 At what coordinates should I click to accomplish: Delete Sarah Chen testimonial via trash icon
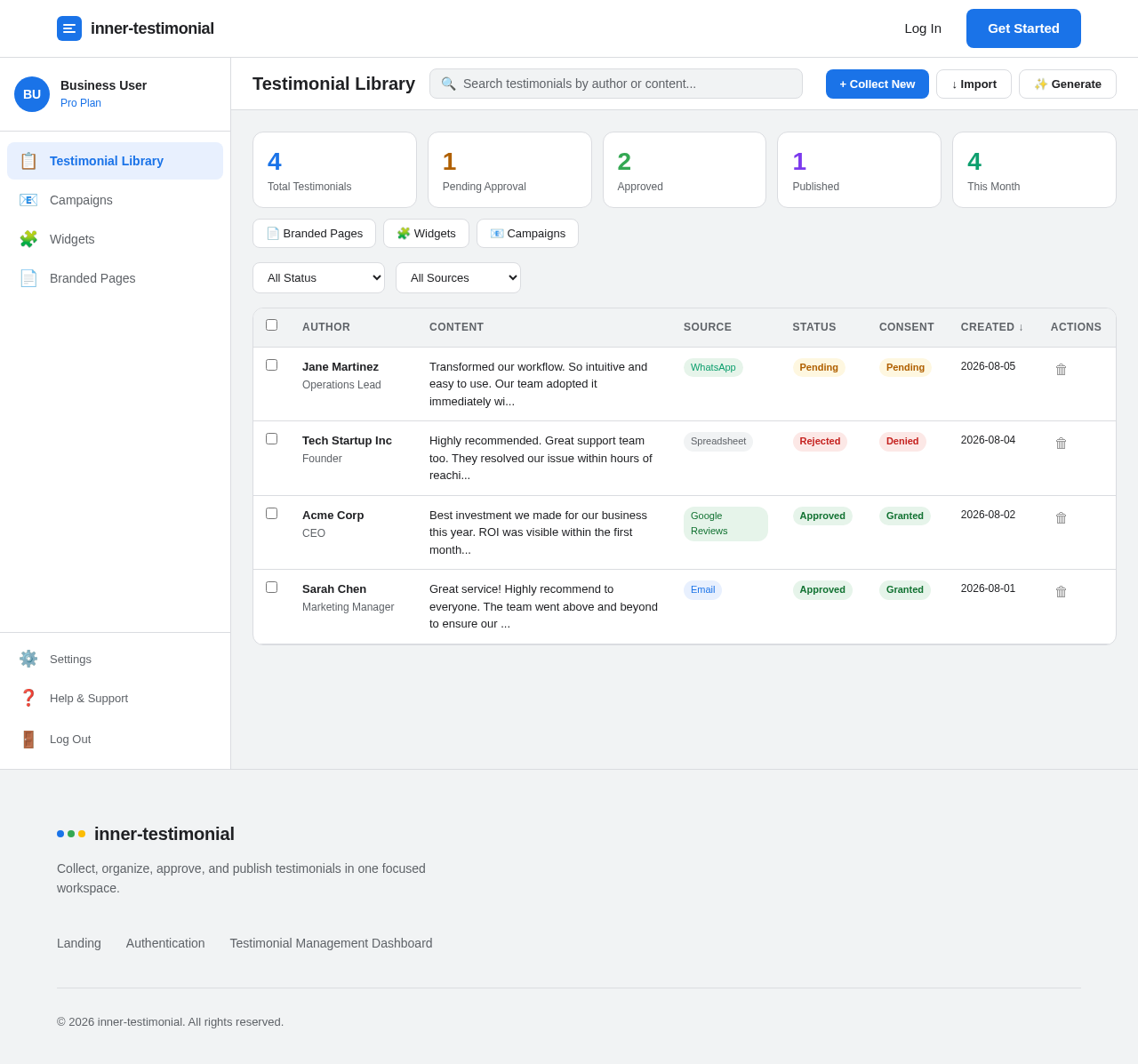coord(1061,592)
